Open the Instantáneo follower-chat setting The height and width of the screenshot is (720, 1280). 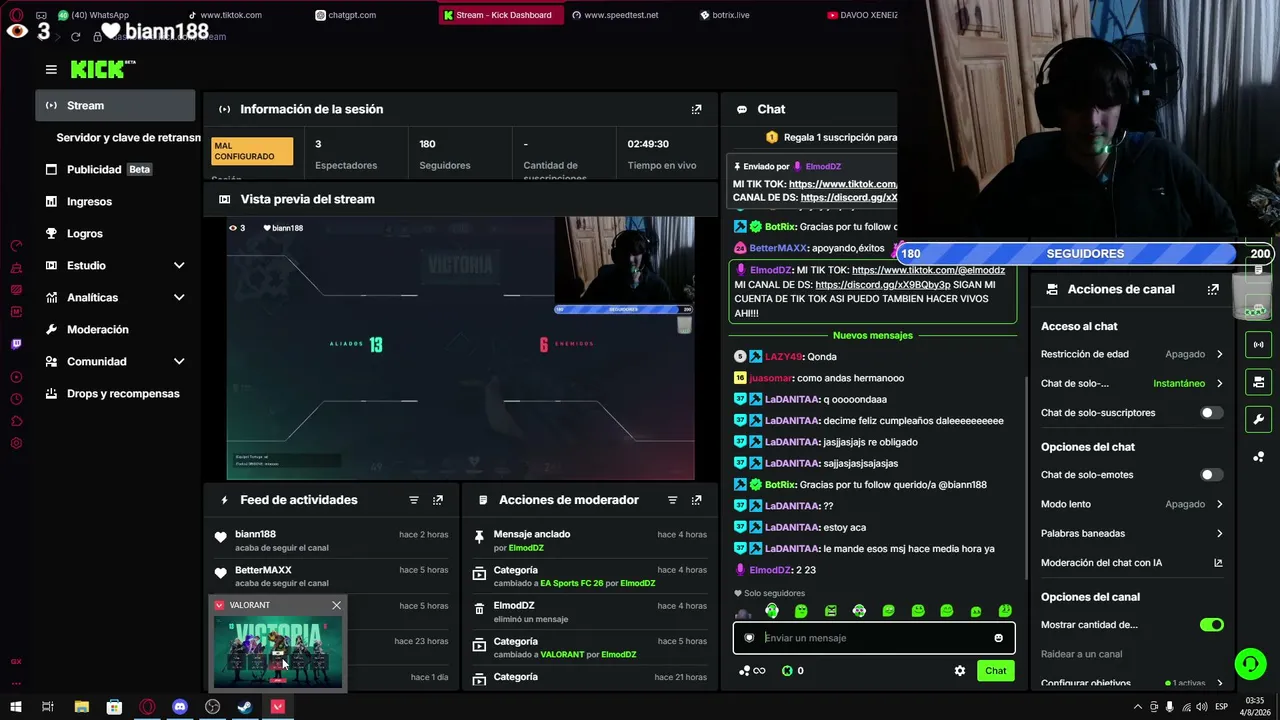click(x=1132, y=383)
